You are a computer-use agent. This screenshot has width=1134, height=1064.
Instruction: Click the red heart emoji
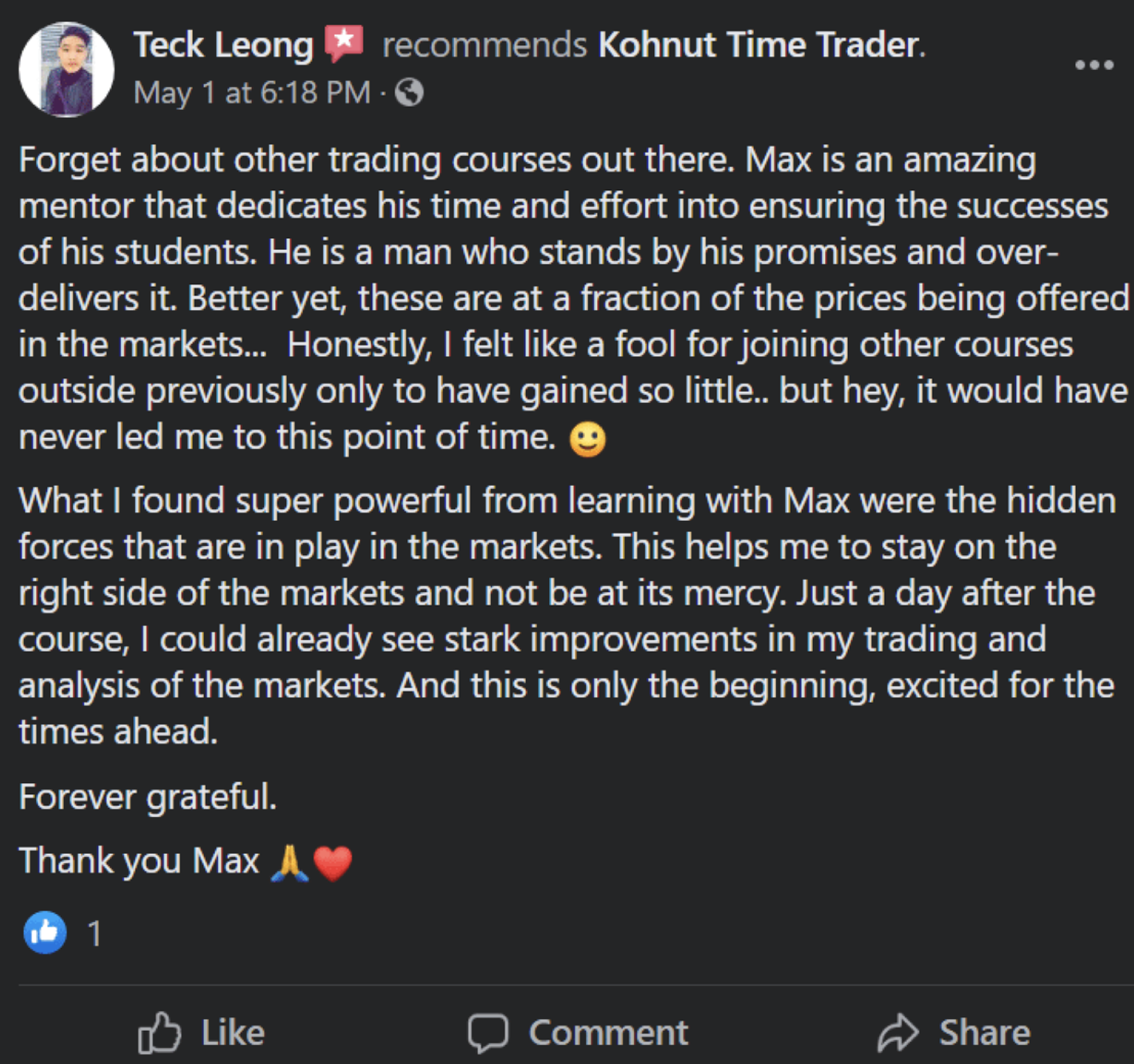(333, 863)
